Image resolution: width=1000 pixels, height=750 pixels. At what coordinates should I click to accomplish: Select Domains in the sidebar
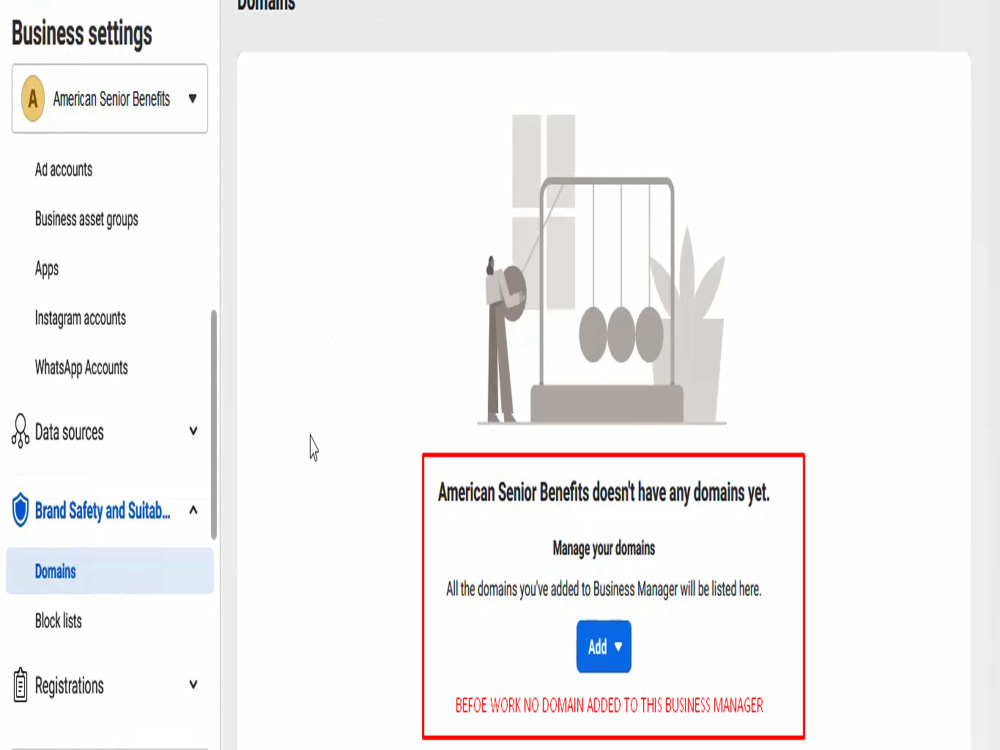(110, 571)
